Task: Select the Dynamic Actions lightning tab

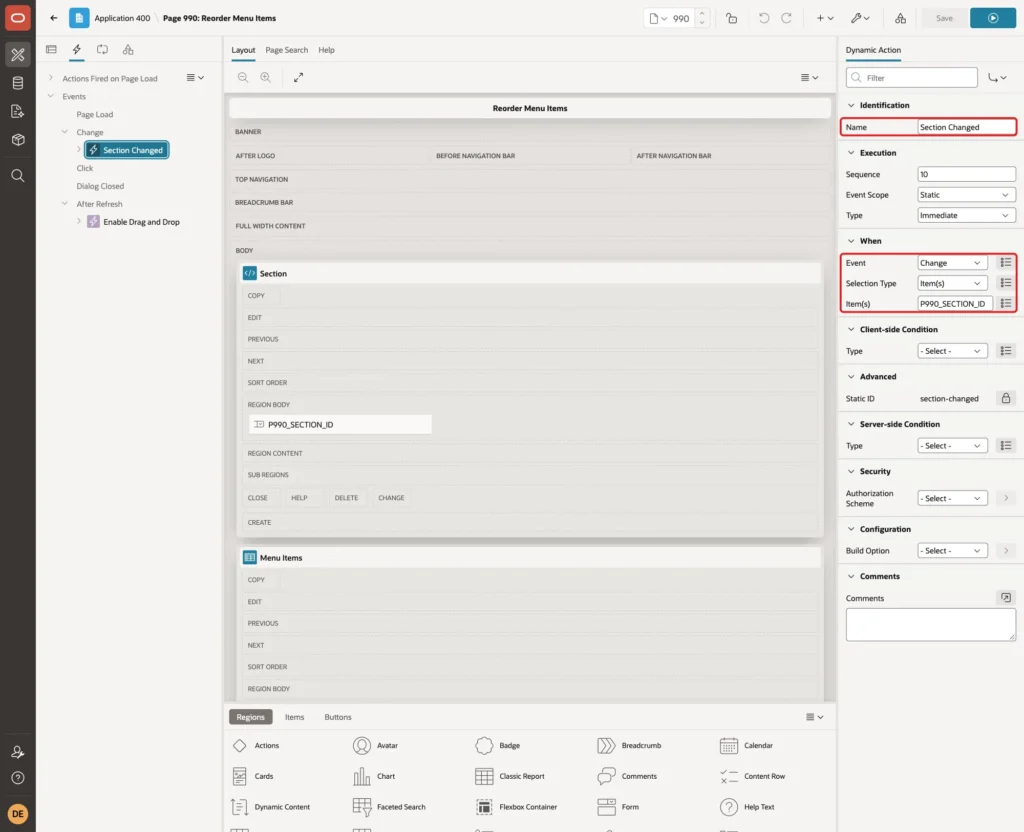Action: [77, 50]
